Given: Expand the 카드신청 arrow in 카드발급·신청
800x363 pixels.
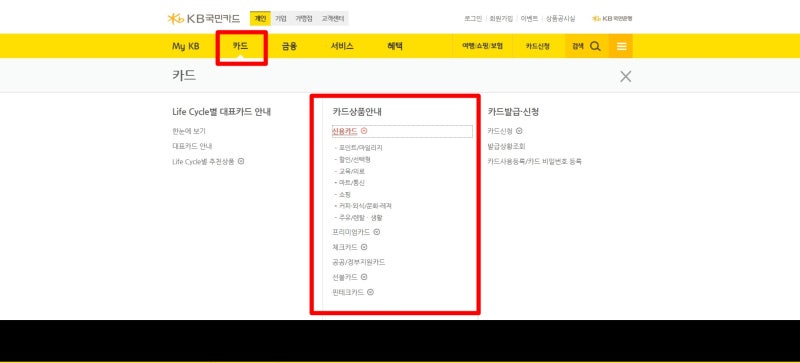Looking at the screenshot, I should 519,131.
